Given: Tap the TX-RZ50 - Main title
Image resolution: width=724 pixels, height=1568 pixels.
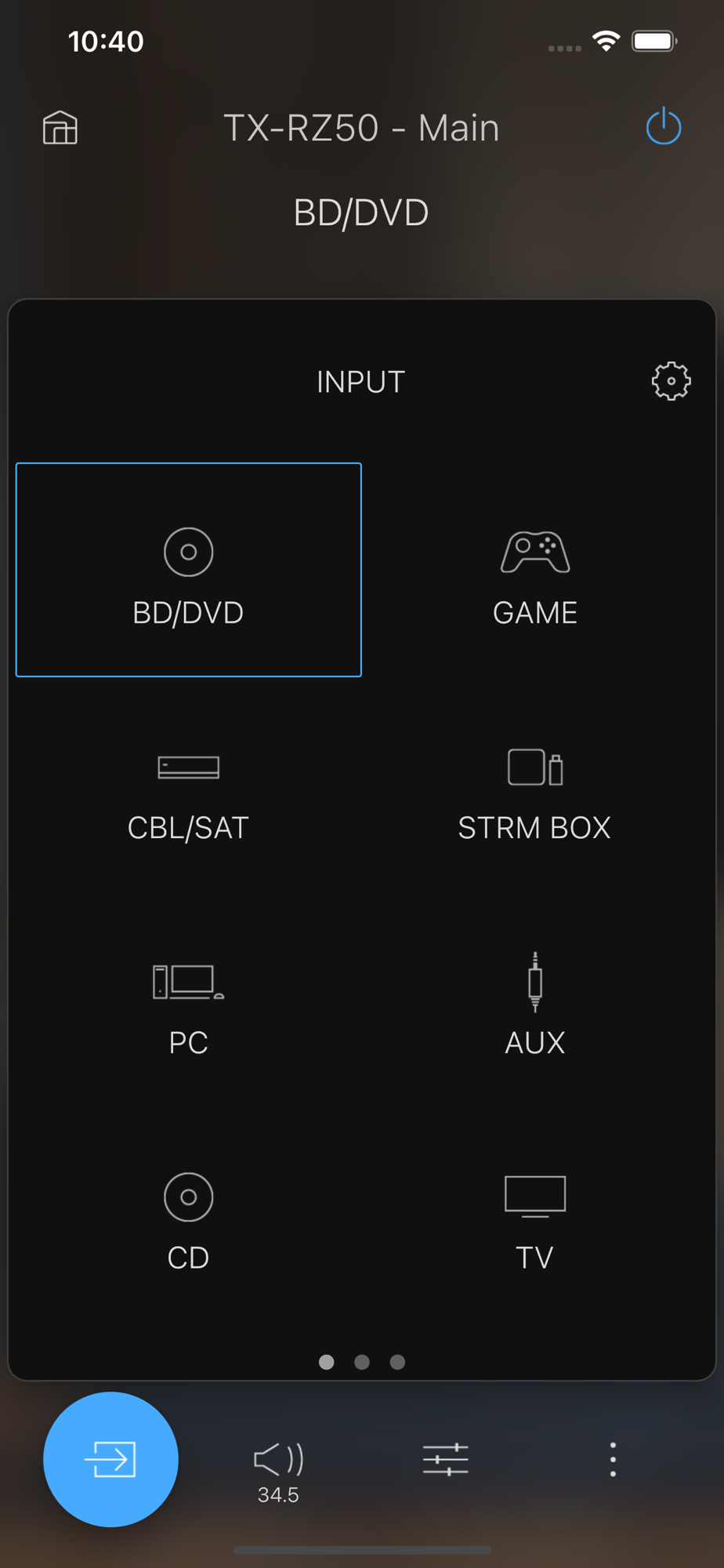Looking at the screenshot, I should [x=361, y=128].
